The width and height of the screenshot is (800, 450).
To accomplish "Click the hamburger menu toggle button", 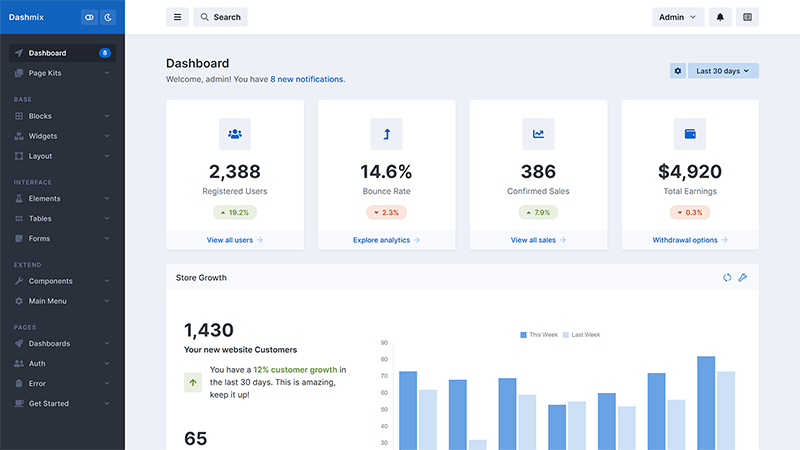I will point(177,17).
